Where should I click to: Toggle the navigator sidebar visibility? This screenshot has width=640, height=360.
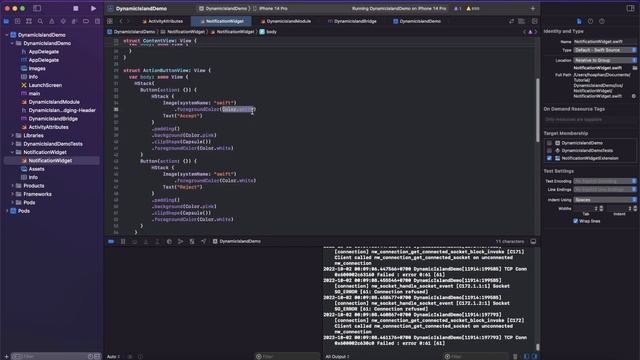pos(37,8)
